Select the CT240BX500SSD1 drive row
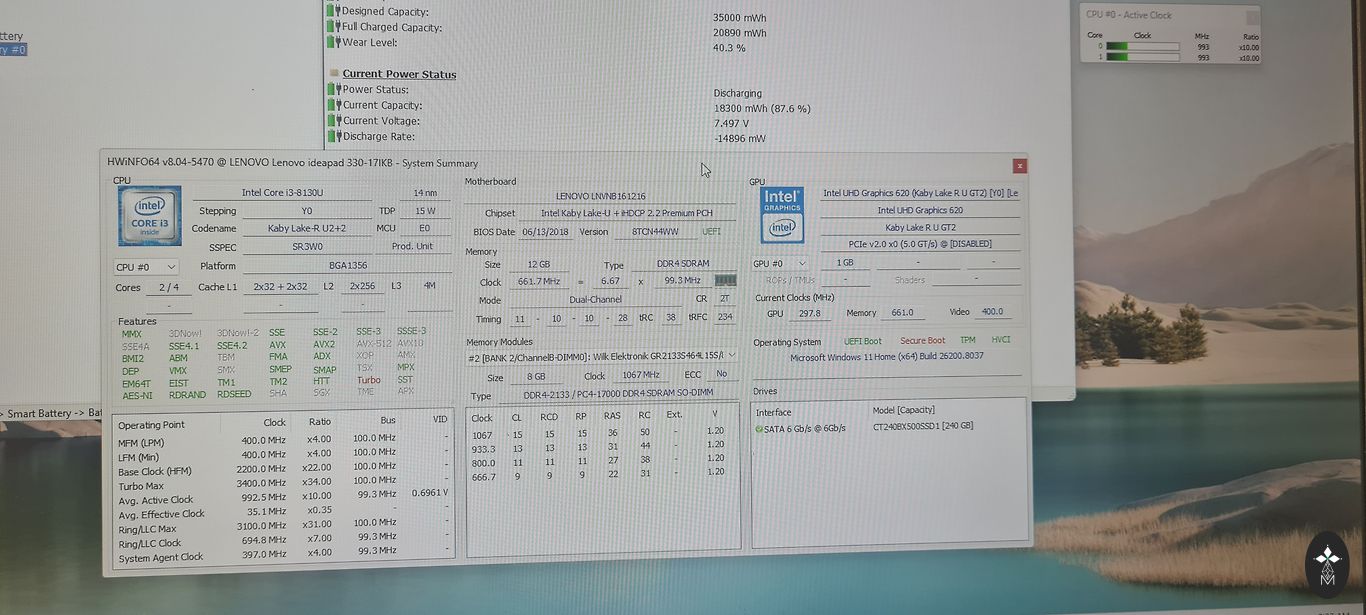This screenshot has width=1366, height=615. 922,426
